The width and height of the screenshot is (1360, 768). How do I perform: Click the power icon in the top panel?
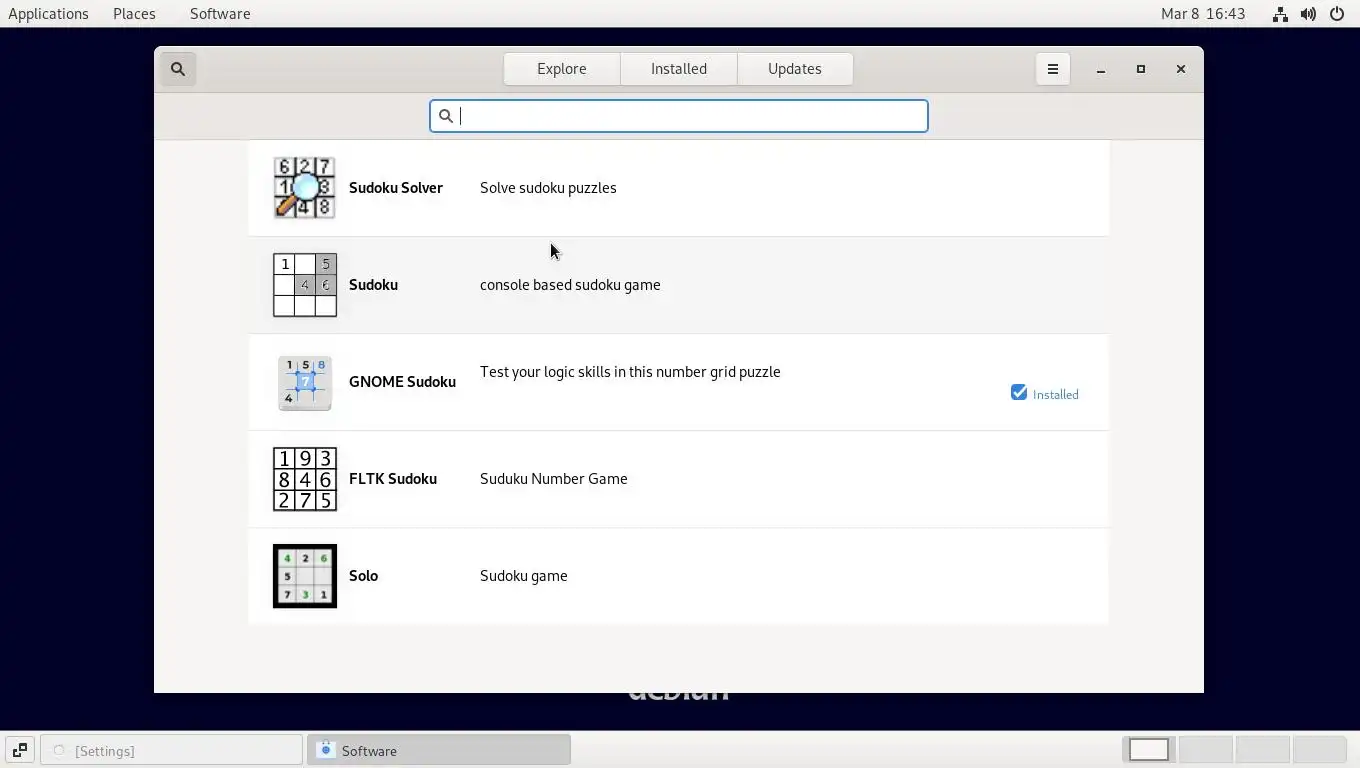pyautogui.click(x=1336, y=14)
